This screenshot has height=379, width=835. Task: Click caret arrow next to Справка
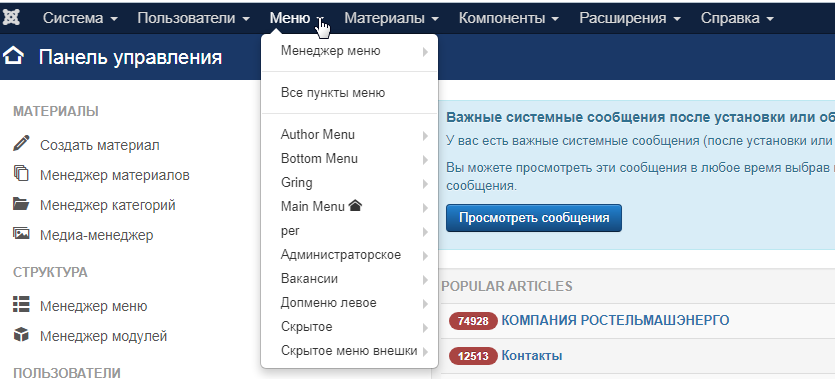(769, 19)
